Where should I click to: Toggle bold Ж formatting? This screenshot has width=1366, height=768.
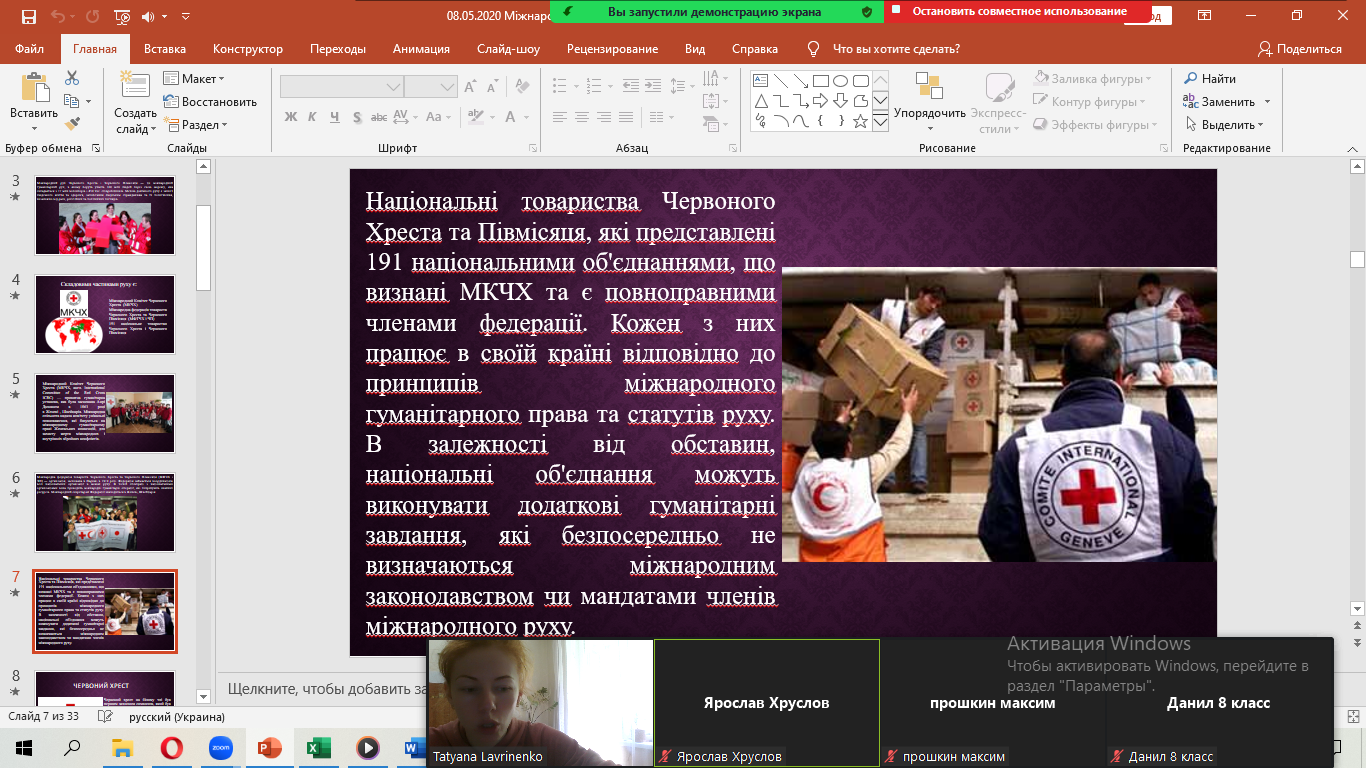tap(291, 116)
